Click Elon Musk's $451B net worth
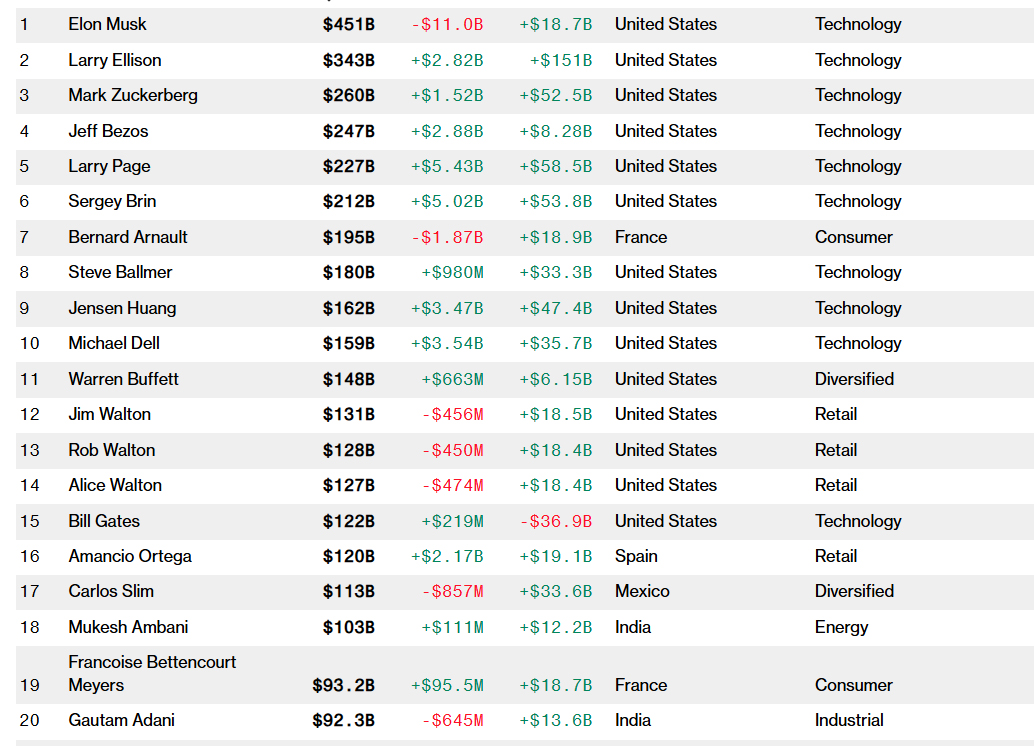 [348, 24]
